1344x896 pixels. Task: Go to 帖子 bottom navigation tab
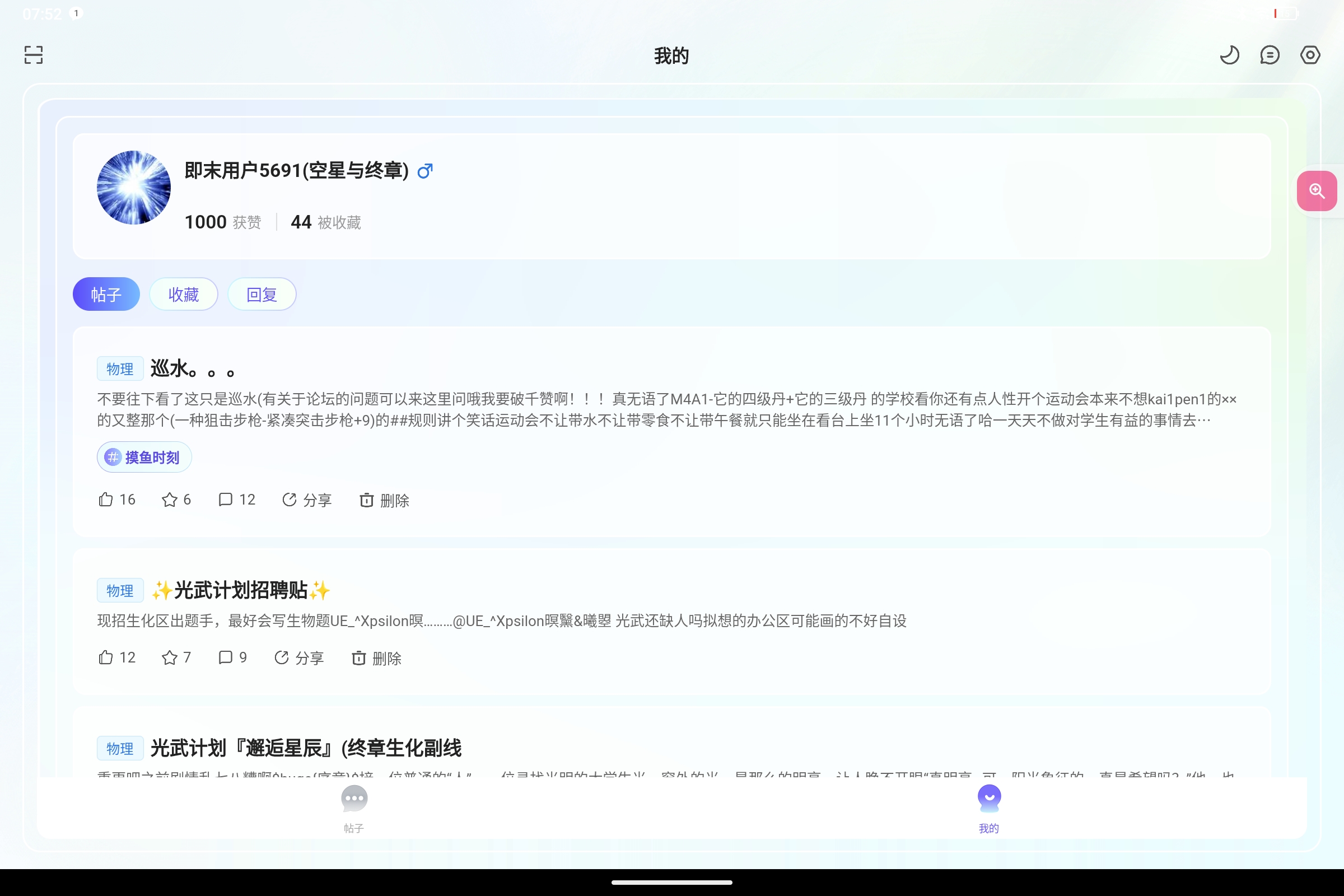354,808
